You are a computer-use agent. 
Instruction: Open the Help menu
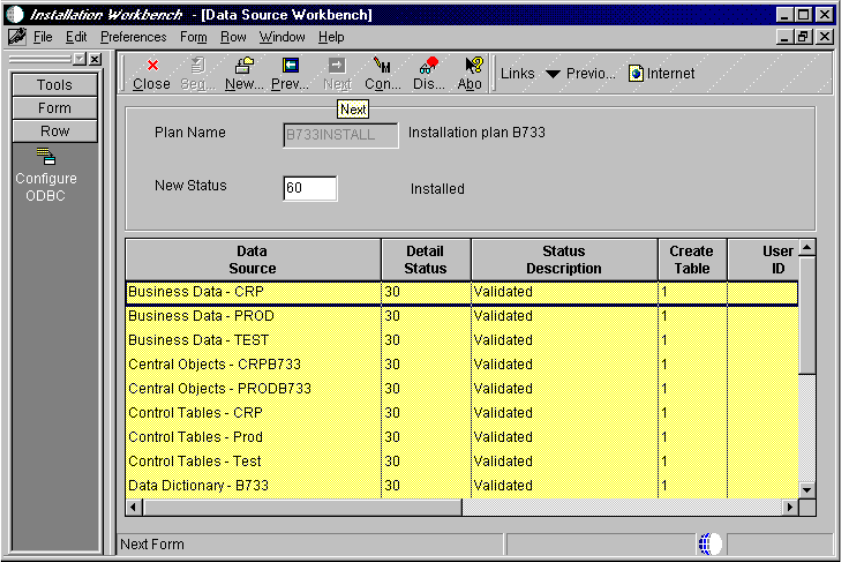331,37
